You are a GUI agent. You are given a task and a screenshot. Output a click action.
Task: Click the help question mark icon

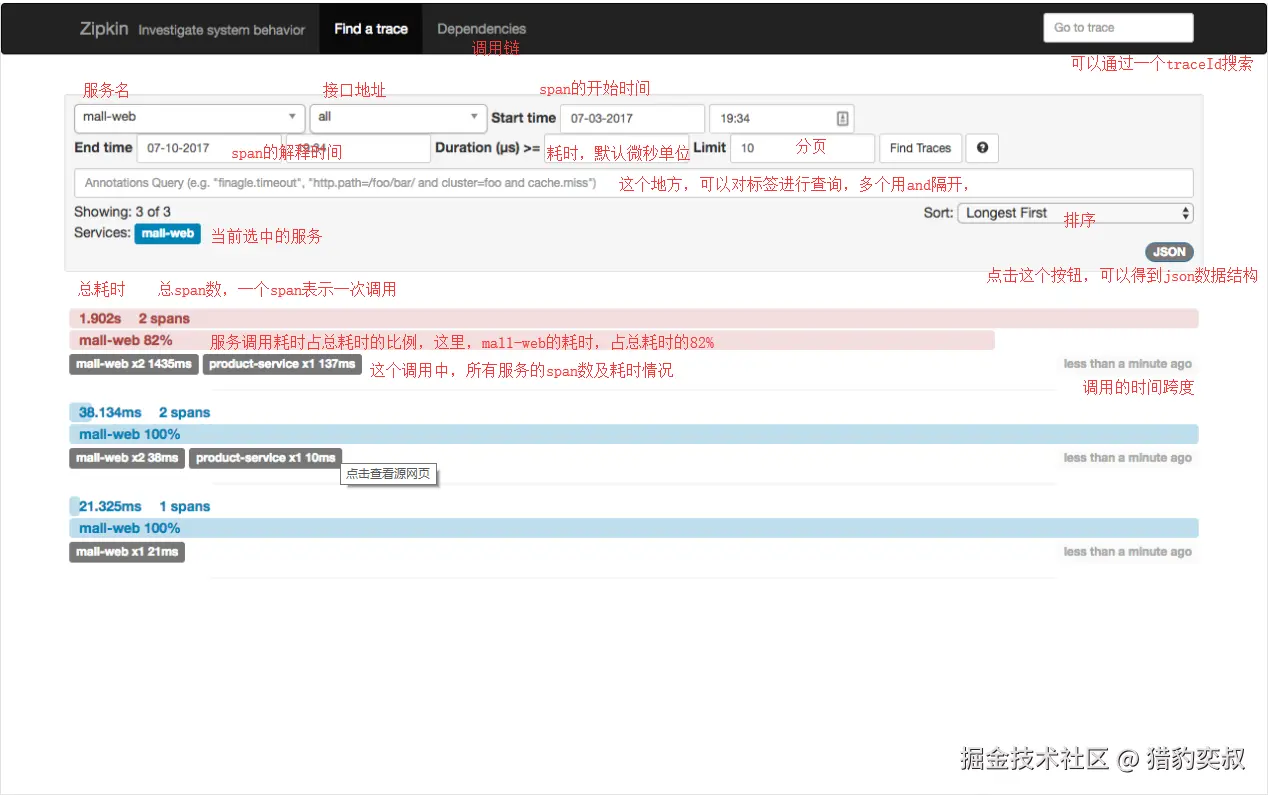click(982, 148)
